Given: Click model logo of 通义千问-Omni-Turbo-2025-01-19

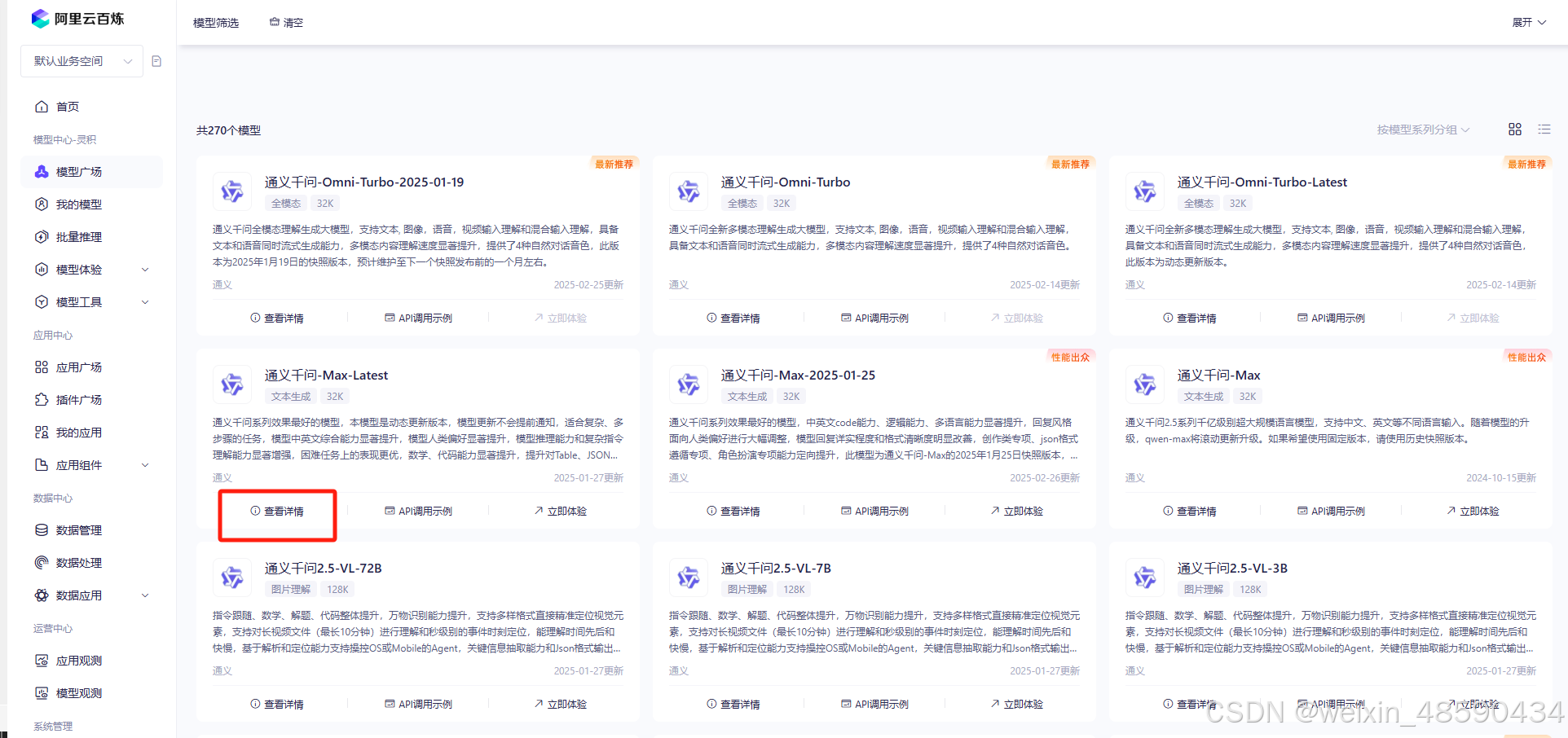Looking at the screenshot, I should (x=232, y=191).
